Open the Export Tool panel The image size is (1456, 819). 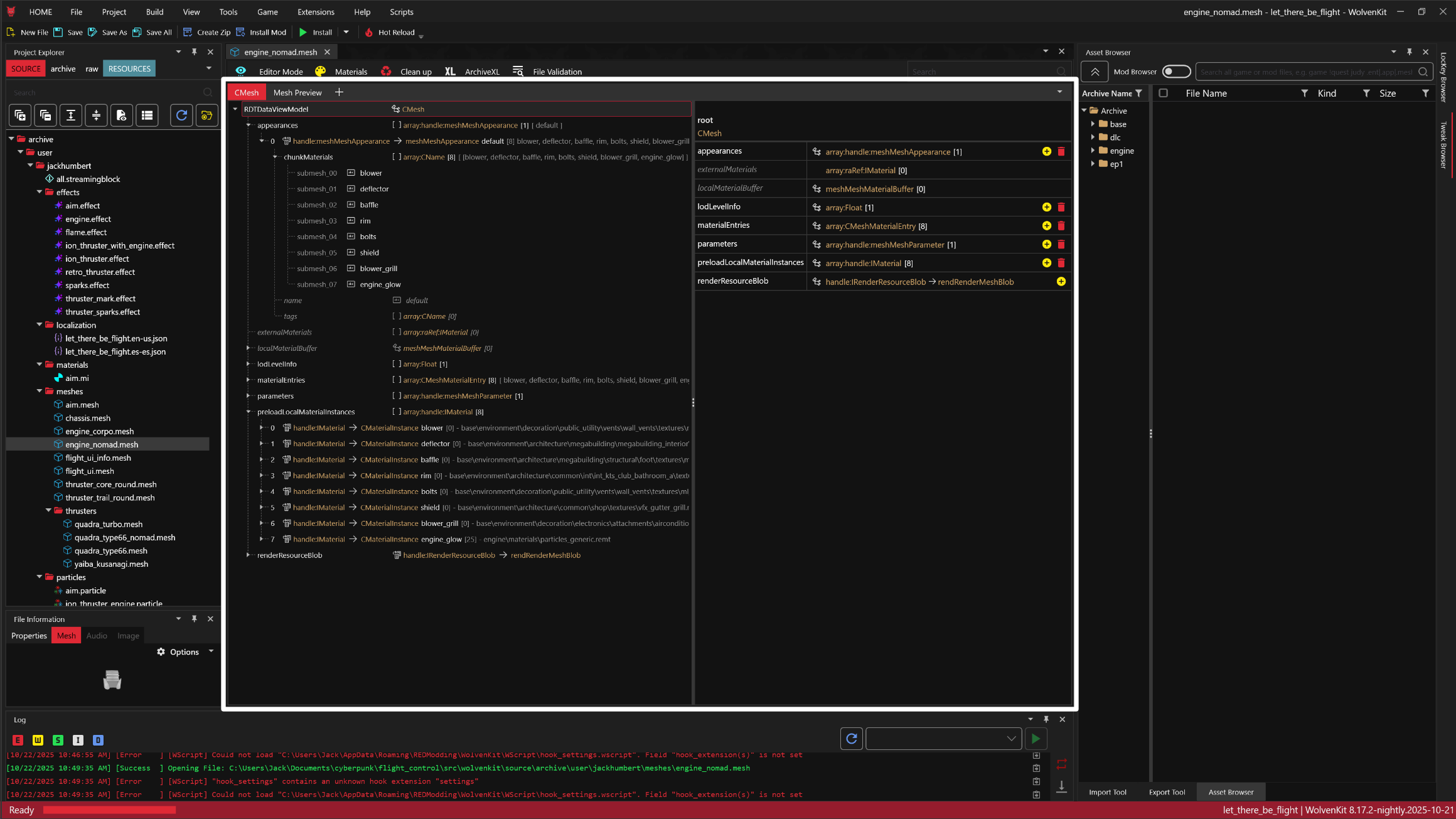click(1167, 792)
